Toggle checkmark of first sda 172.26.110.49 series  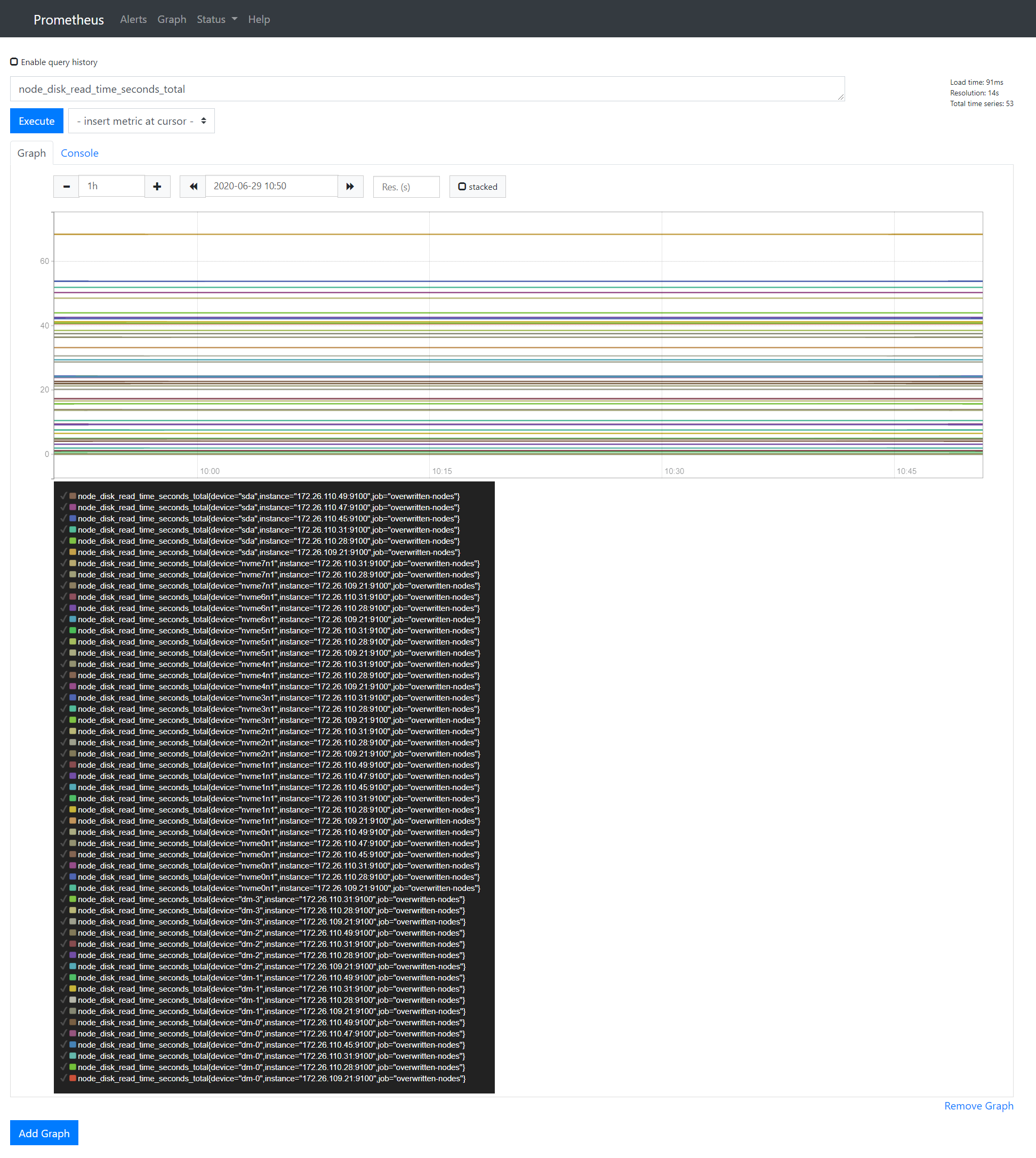(64, 496)
